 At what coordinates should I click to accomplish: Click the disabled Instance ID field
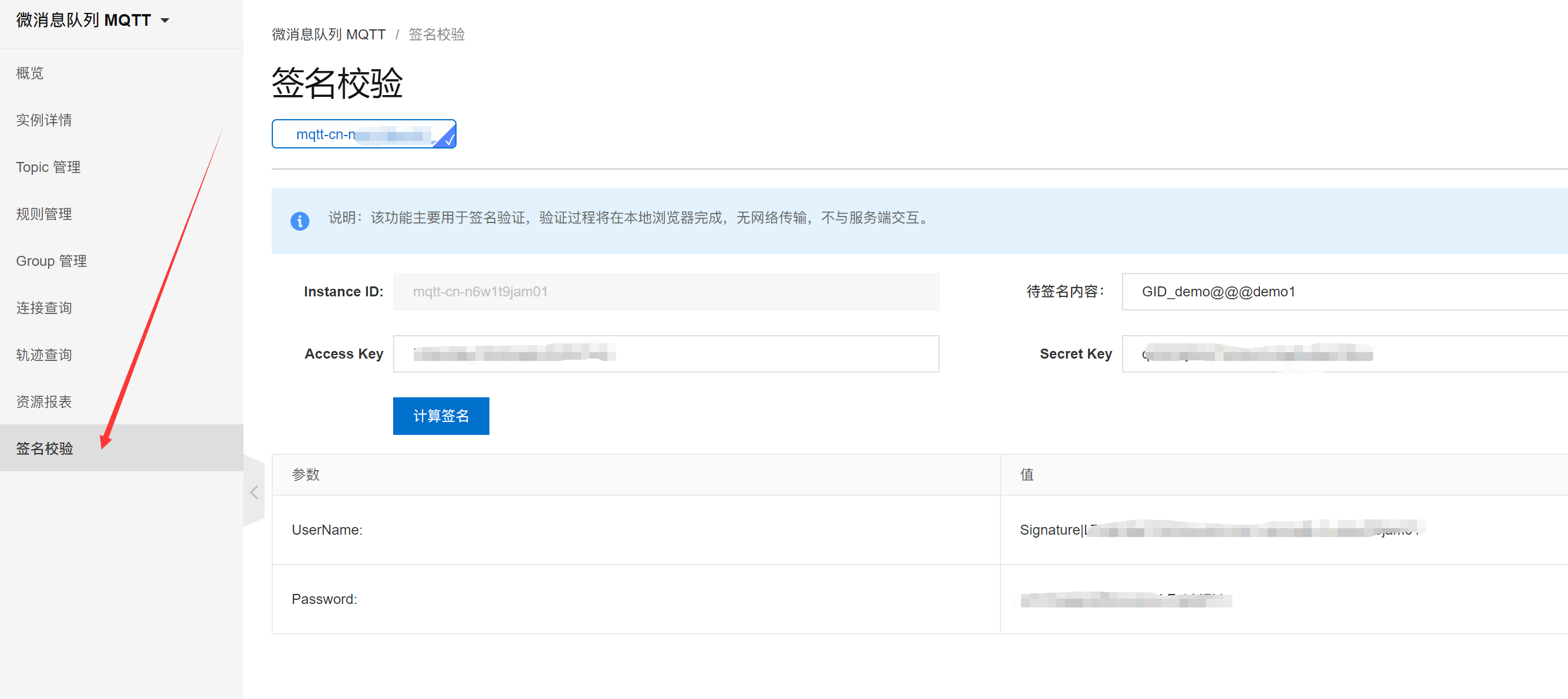coord(666,292)
